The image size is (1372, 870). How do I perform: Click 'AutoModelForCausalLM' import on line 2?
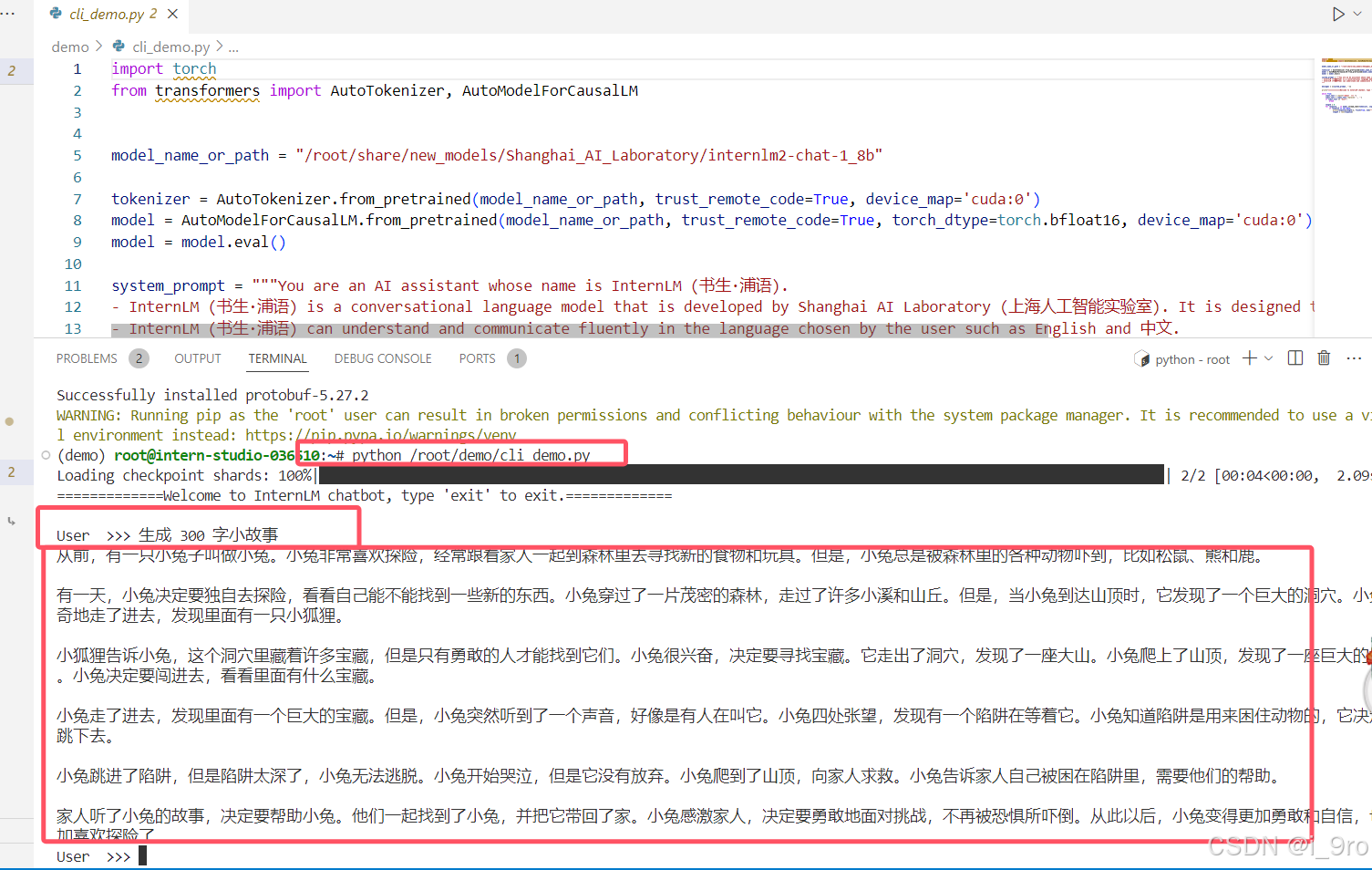point(550,90)
